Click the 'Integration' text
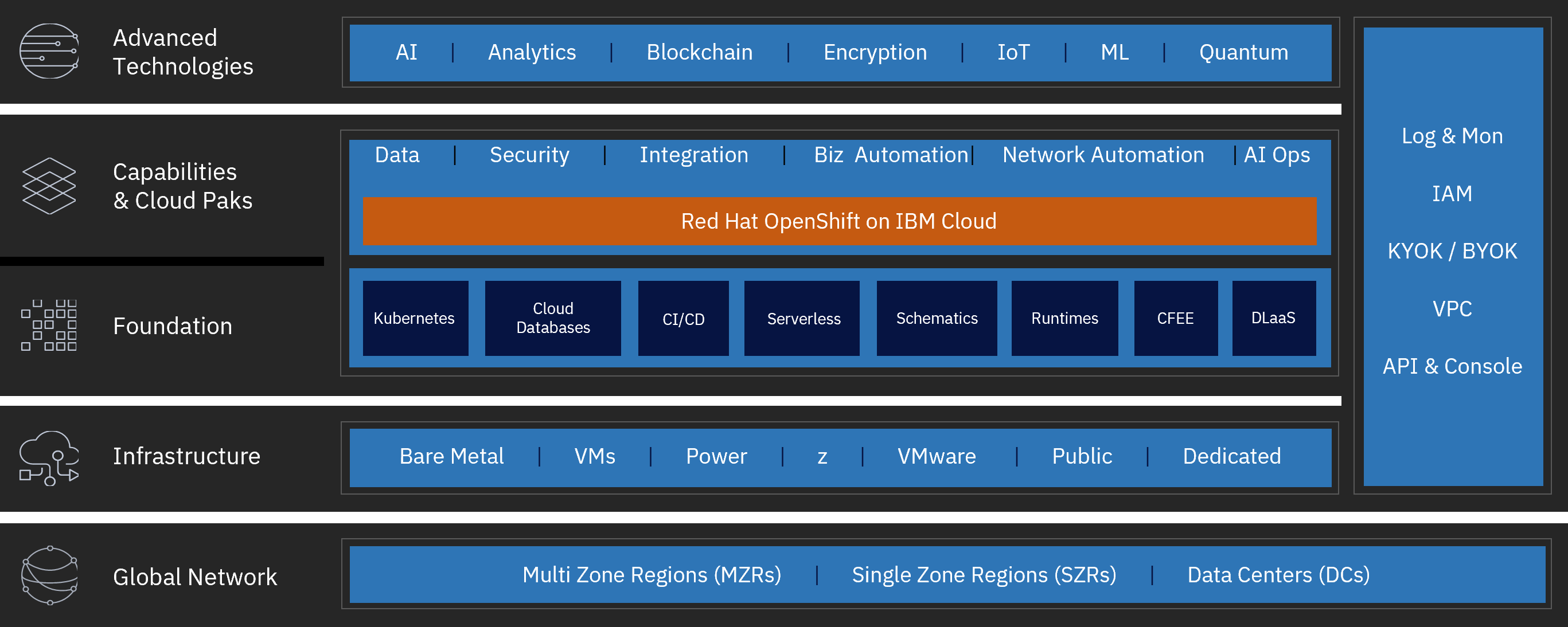The width and height of the screenshot is (1568, 627). 694,156
